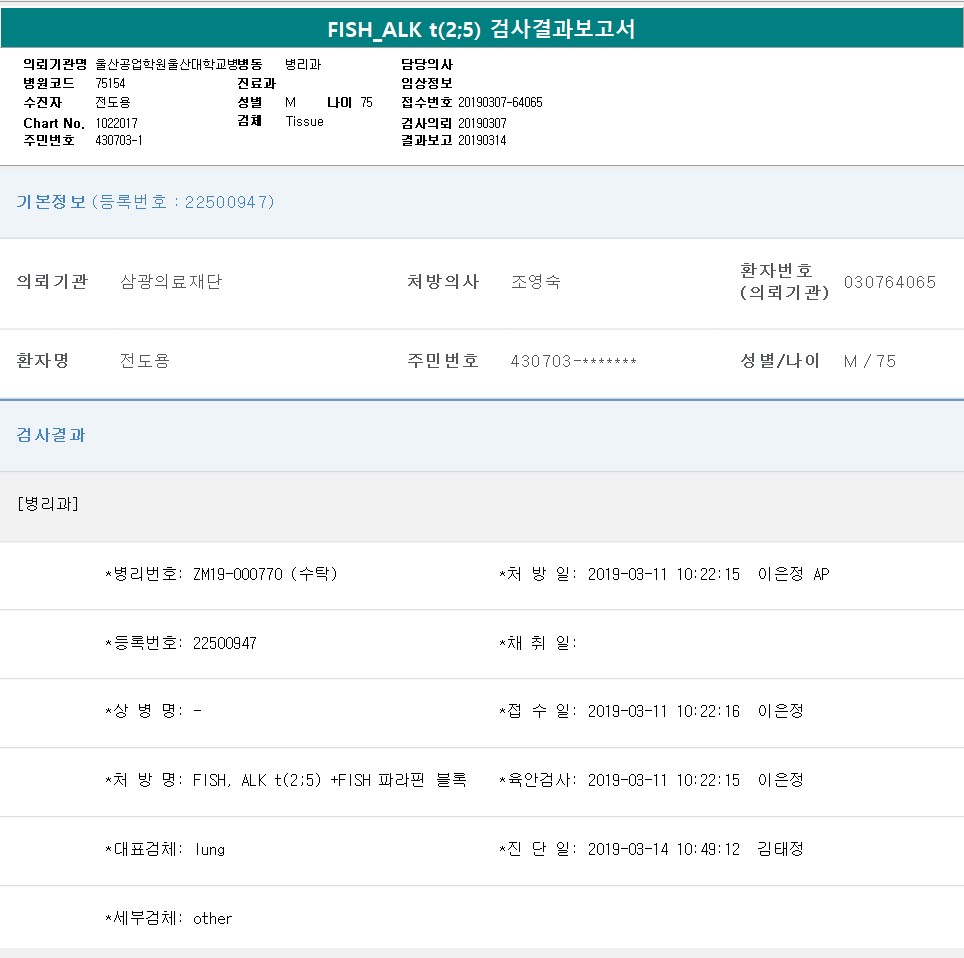Image resolution: width=964 pixels, height=958 pixels.
Task: Select the 의뢰기관 삼광의료재단 value
Action: tap(170, 282)
